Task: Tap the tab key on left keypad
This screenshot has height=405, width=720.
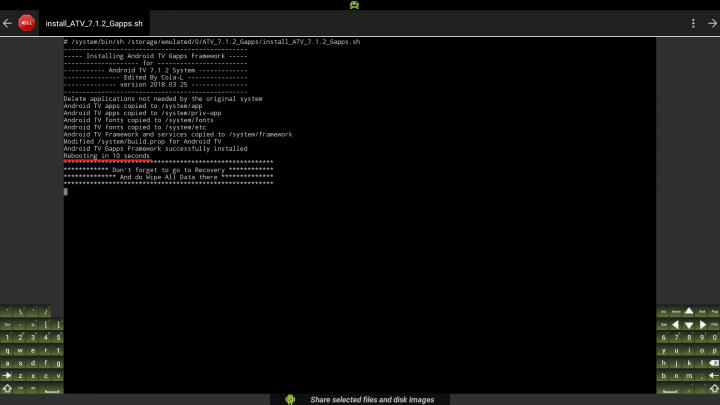Action: click(6, 375)
